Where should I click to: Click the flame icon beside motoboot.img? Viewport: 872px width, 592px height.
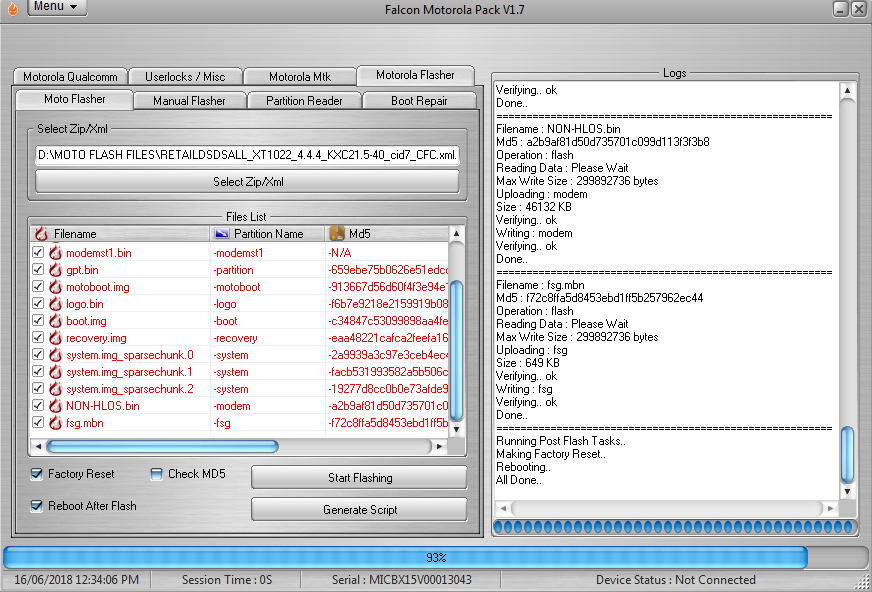click(55, 287)
